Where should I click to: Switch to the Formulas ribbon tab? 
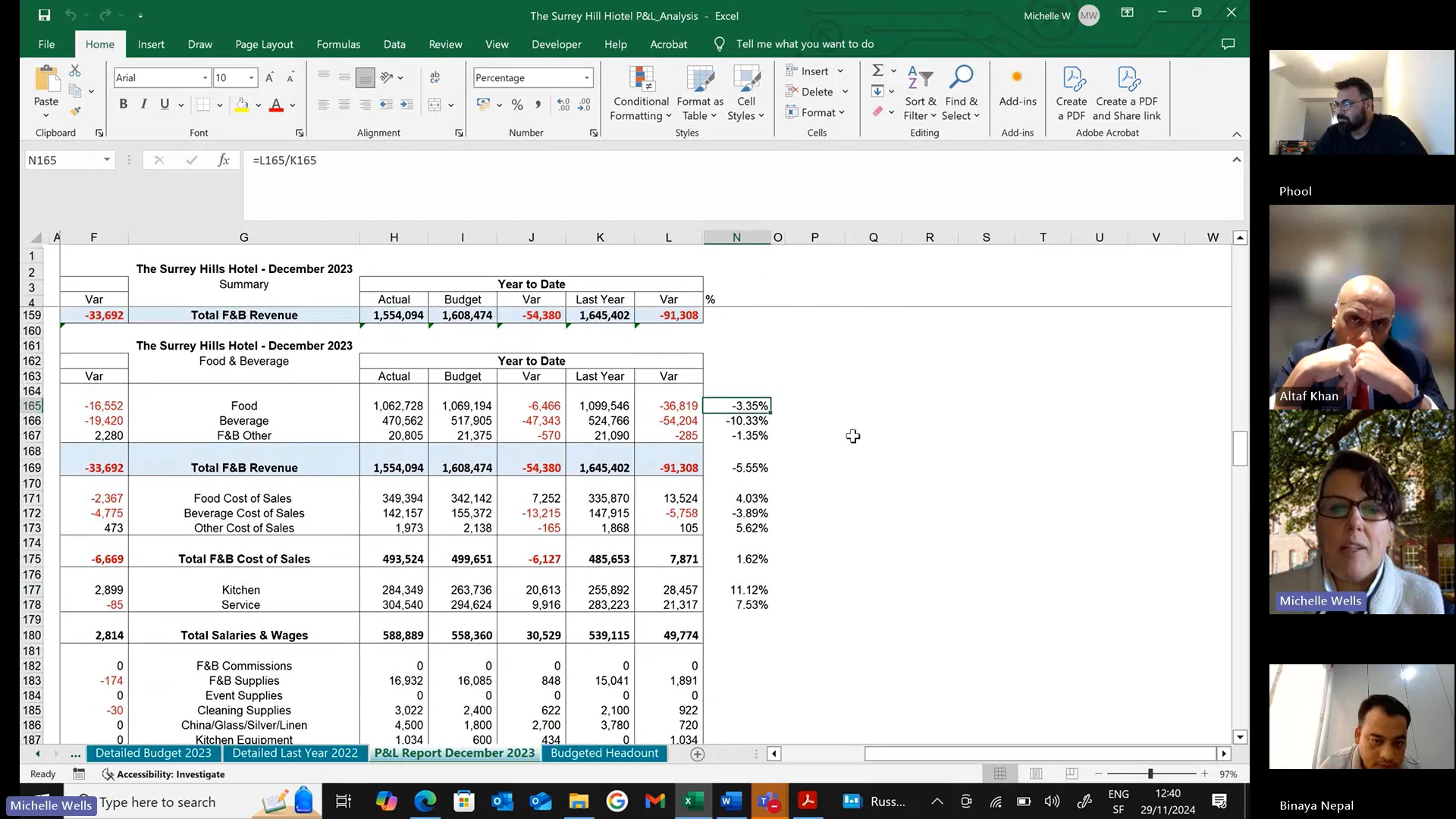(338, 44)
